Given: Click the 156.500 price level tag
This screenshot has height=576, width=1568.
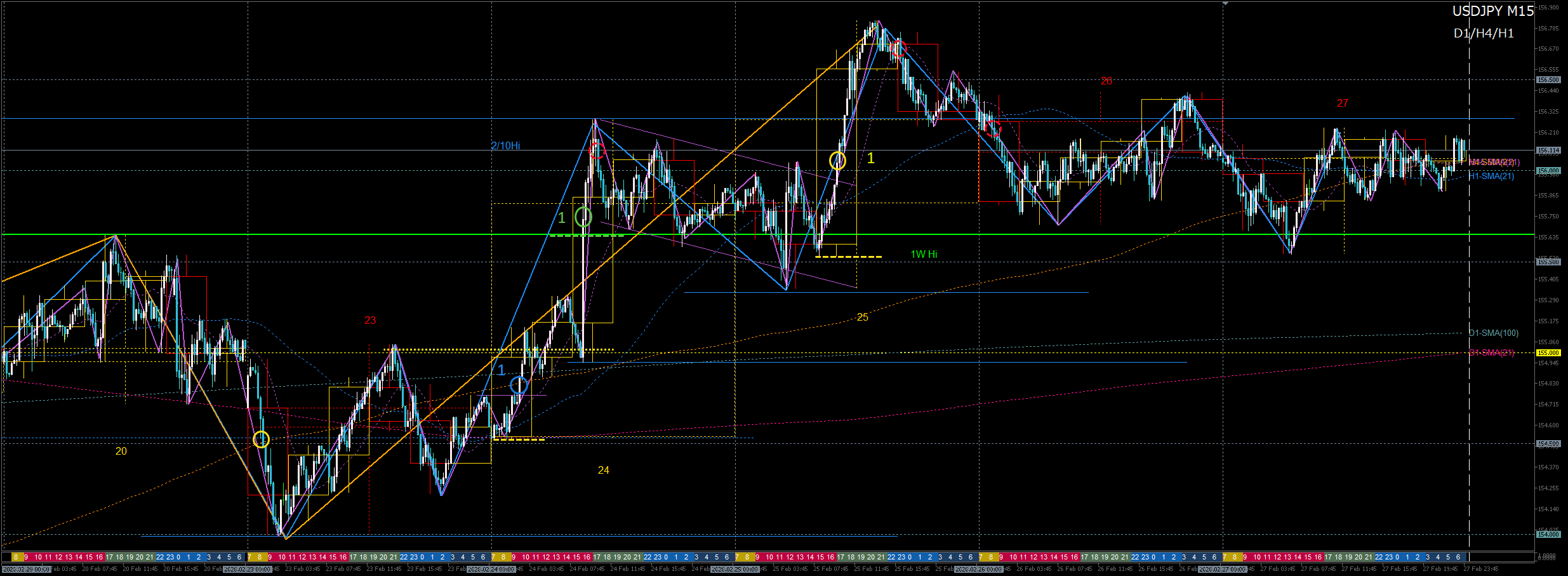Looking at the screenshot, I should [1548, 80].
